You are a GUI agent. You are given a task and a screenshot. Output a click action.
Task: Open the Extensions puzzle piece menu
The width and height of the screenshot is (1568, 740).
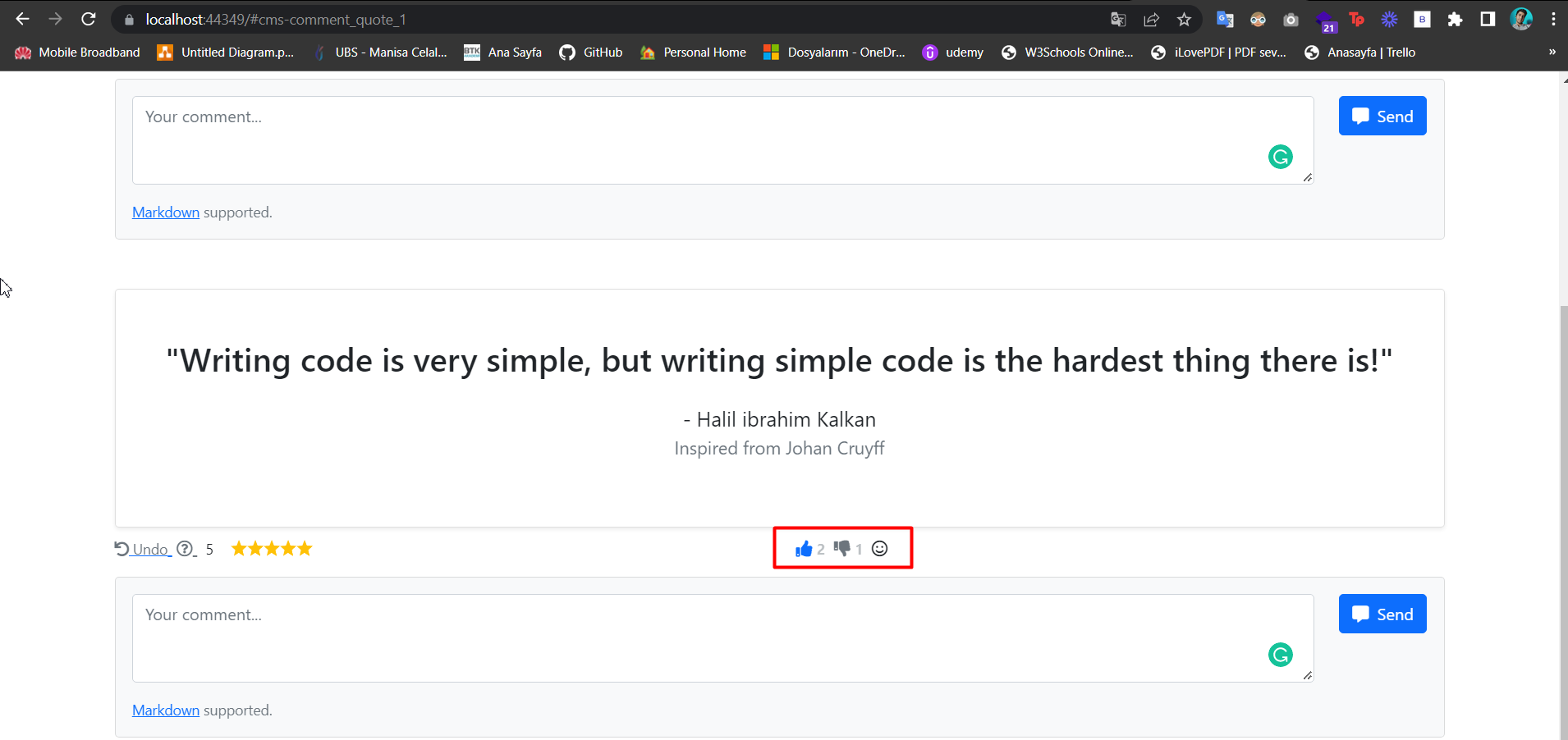click(x=1456, y=19)
